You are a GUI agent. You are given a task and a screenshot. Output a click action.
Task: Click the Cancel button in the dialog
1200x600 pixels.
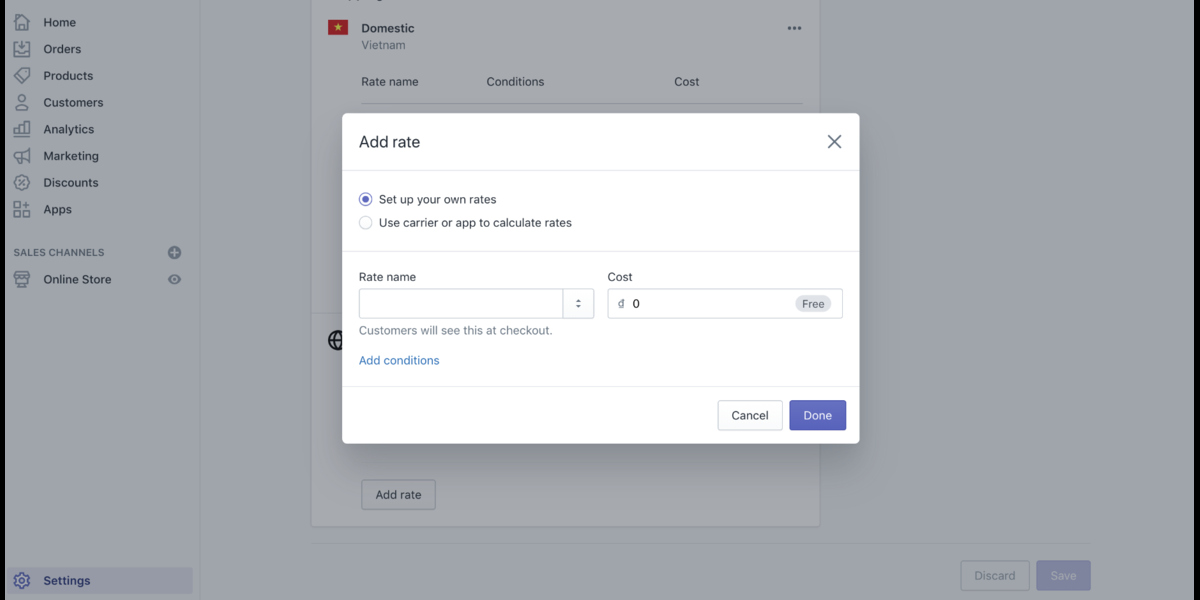pos(749,415)
